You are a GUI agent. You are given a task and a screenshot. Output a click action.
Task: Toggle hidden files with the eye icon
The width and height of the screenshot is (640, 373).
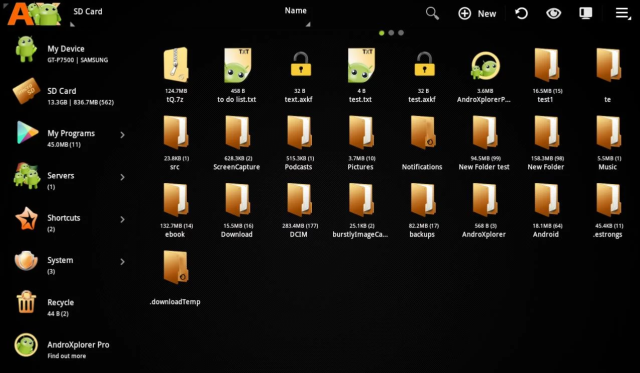(x=553, y=13)
